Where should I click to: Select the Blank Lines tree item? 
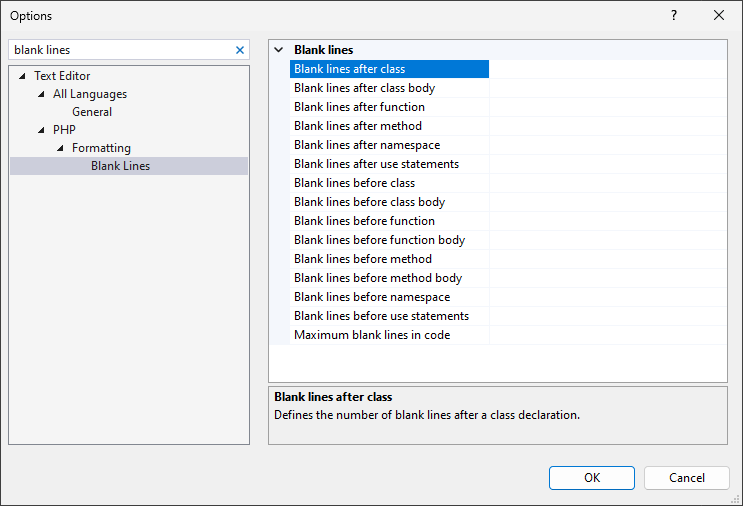129,166
